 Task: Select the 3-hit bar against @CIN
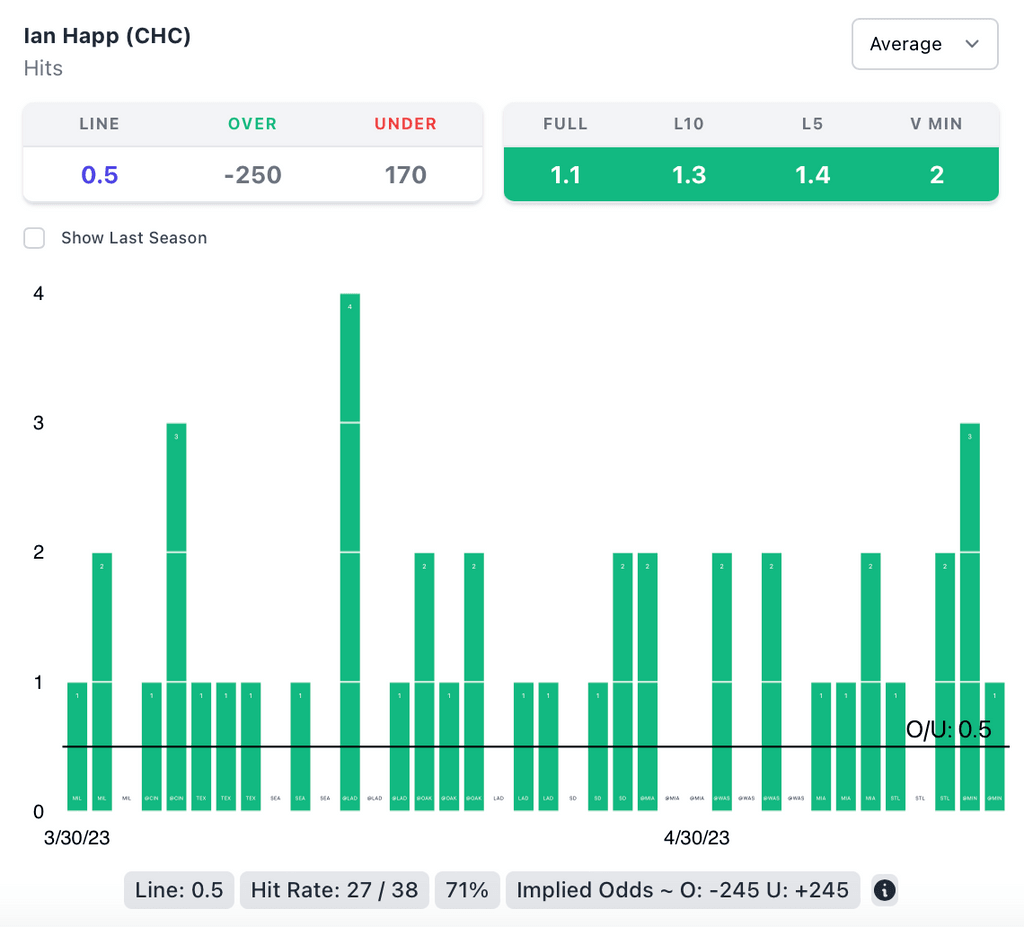[x=176, y=615]
